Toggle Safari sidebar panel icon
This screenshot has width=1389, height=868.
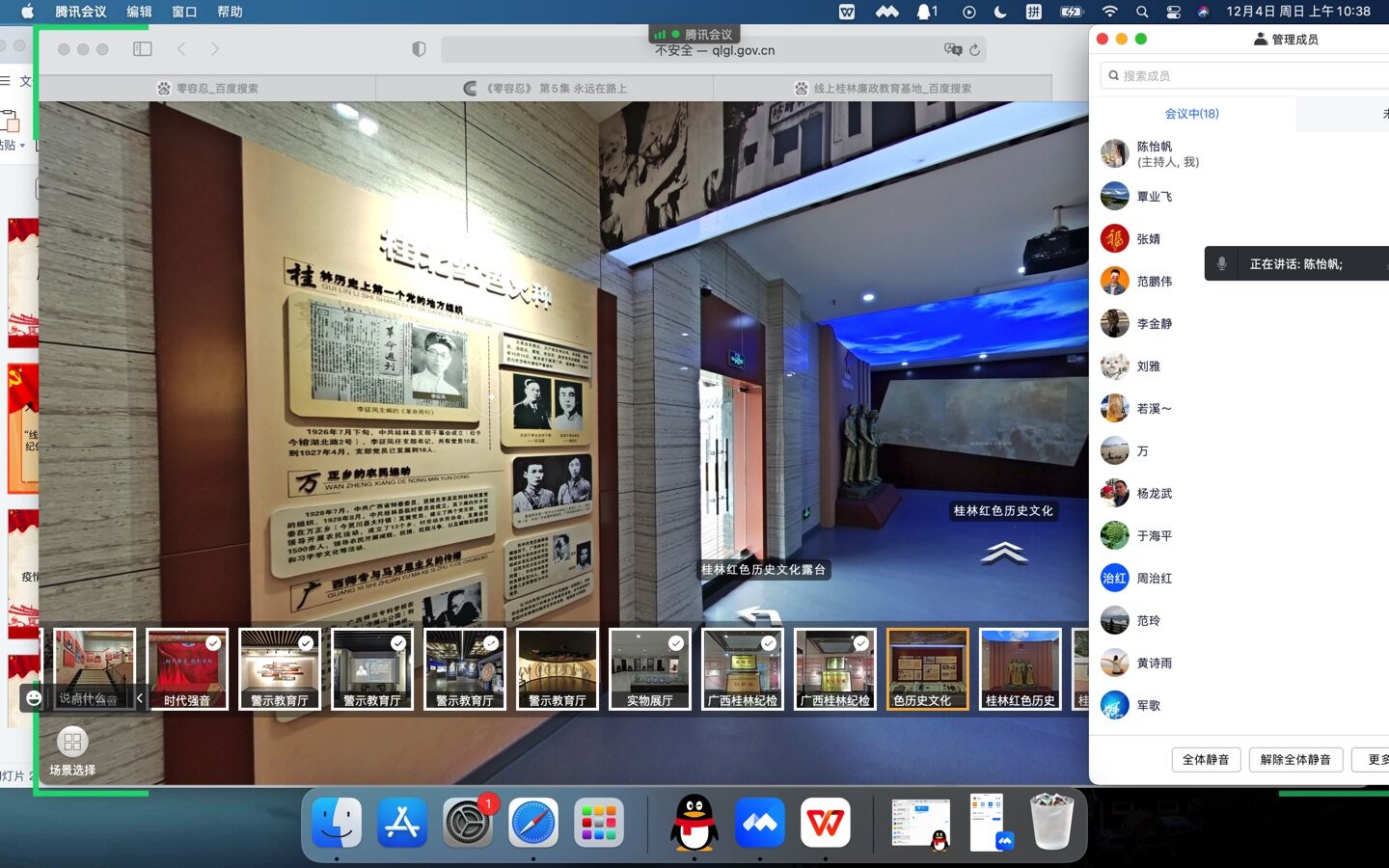tap(143, 49)
